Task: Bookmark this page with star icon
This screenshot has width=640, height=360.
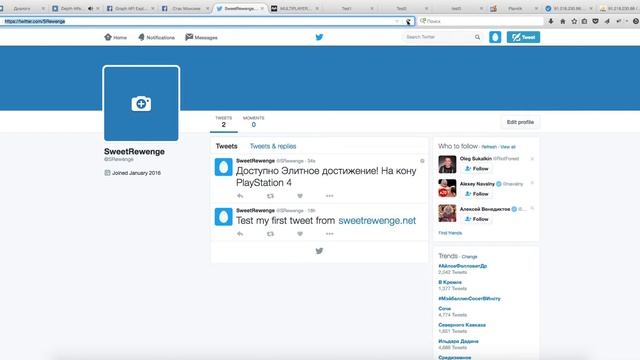Action: pos(574,21)
